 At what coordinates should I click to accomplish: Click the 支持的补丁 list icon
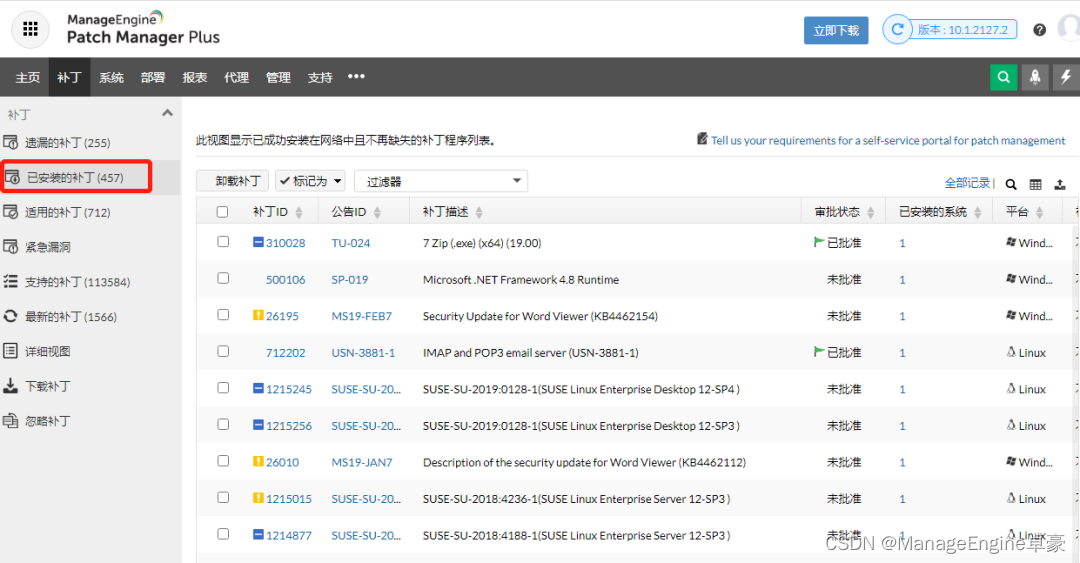(10, 282)
